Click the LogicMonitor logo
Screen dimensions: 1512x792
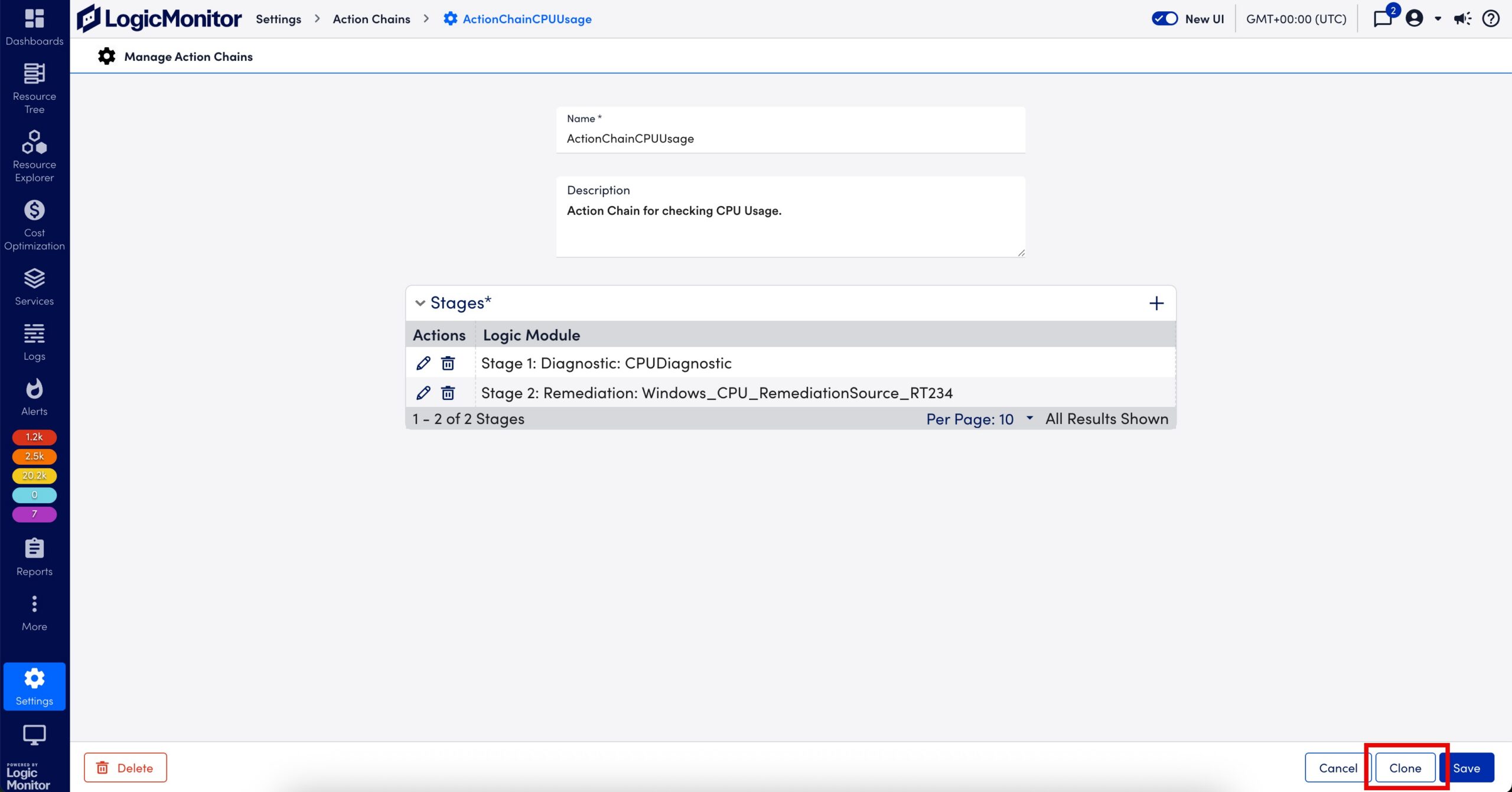(x=159, y=19)
